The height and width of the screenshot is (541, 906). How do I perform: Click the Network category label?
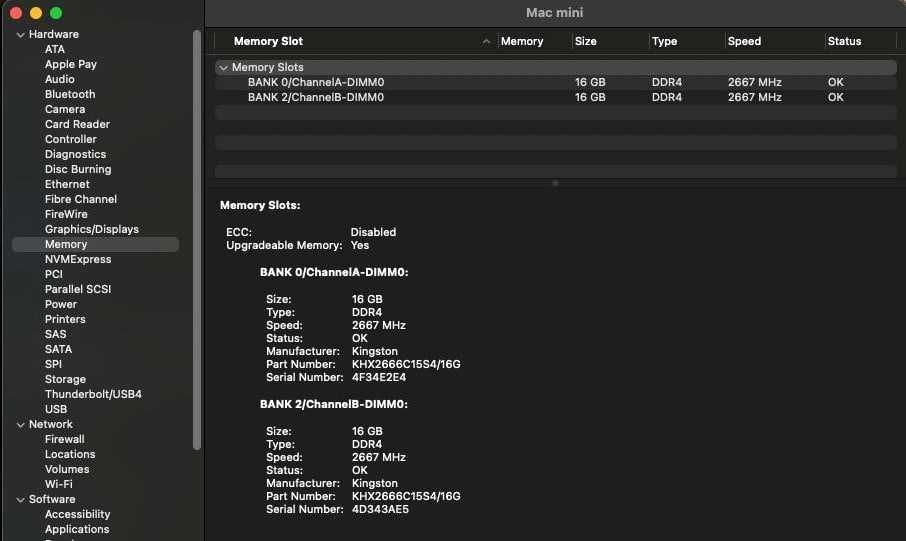[x=51, y=425]
